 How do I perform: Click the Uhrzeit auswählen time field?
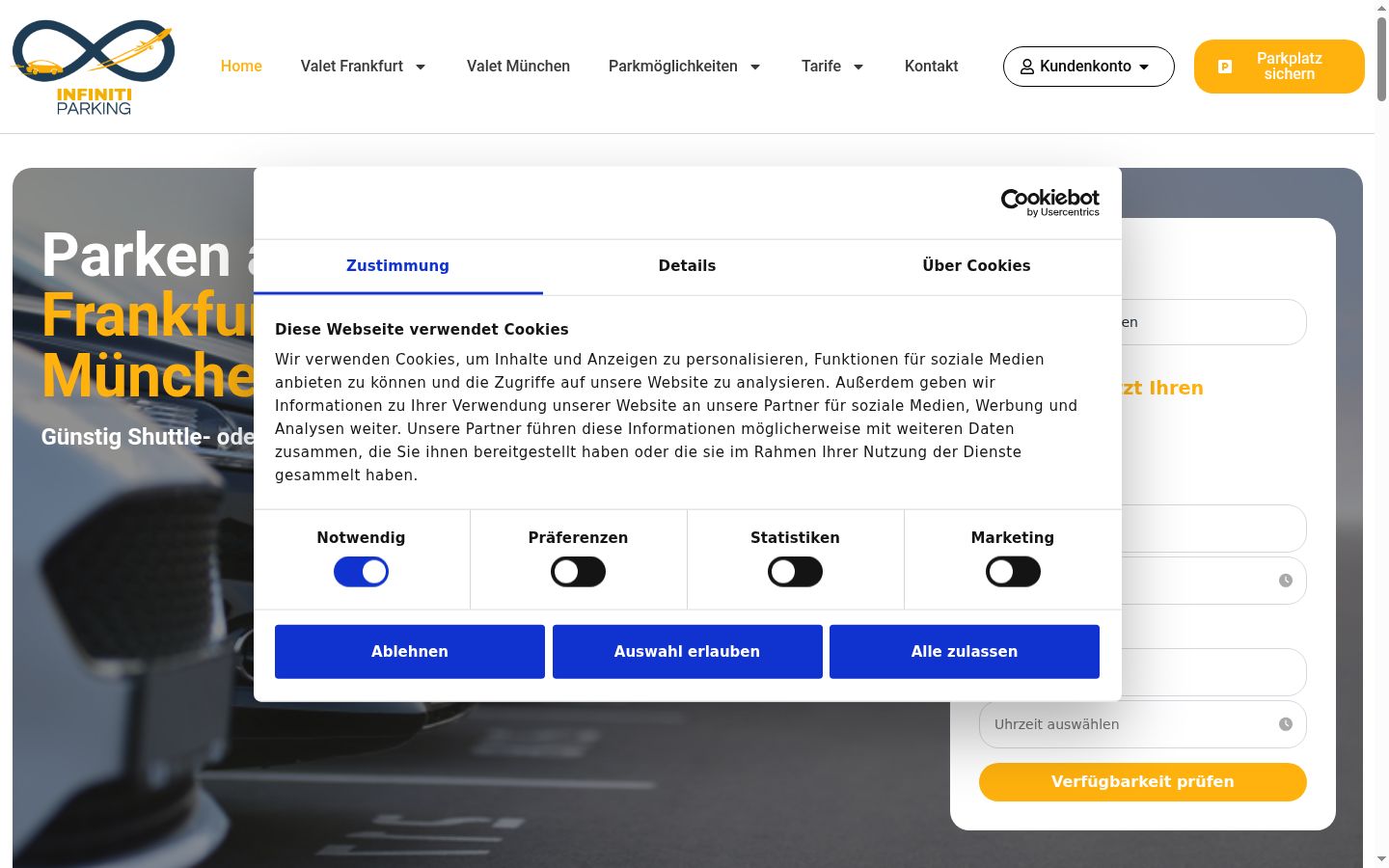(1143, 724)
